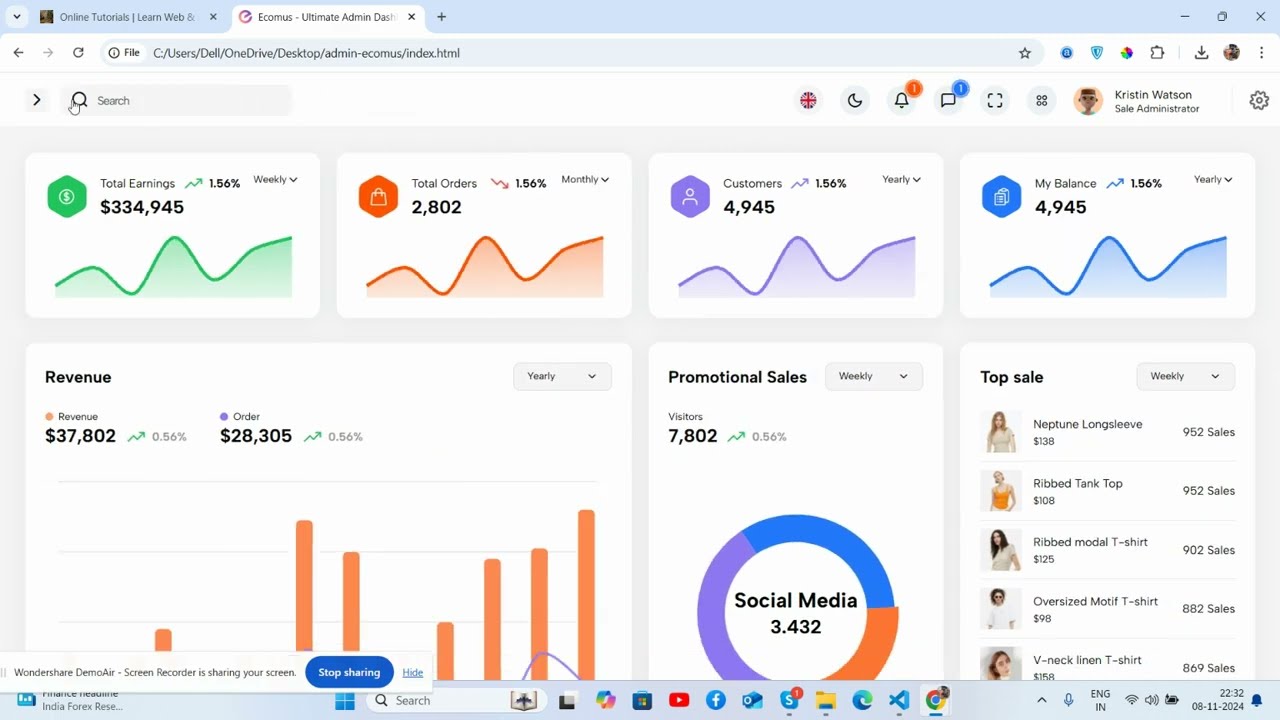Toggle the Revenue legend series
1280x720 pixels.
coord(71,416)
